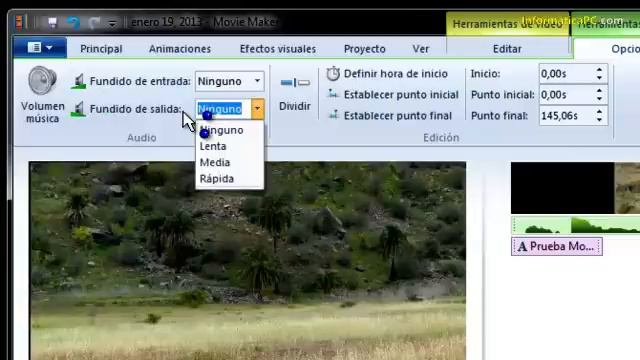The width and height of the screenshot is (640, 360).
Task: Open quick access toolbar customize arrow
Action: (112, 24)
